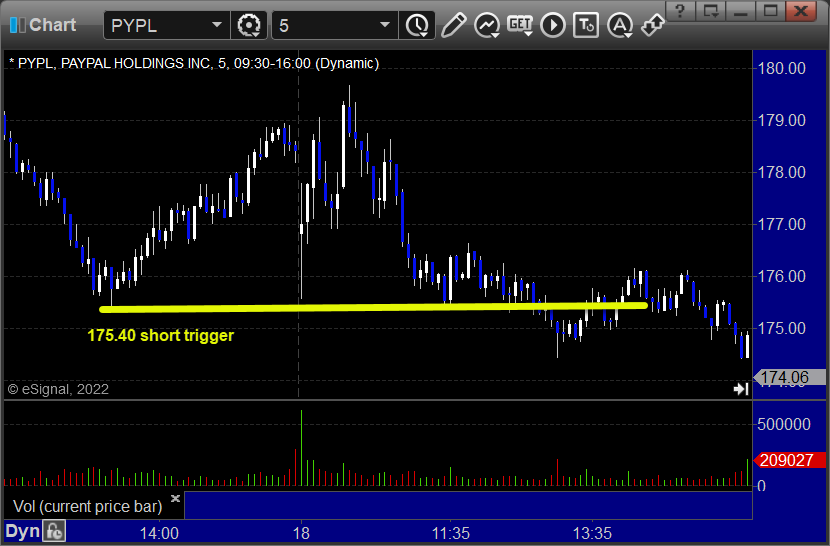
Task: Maximize the chart window
Action: (x=770, y=11)
